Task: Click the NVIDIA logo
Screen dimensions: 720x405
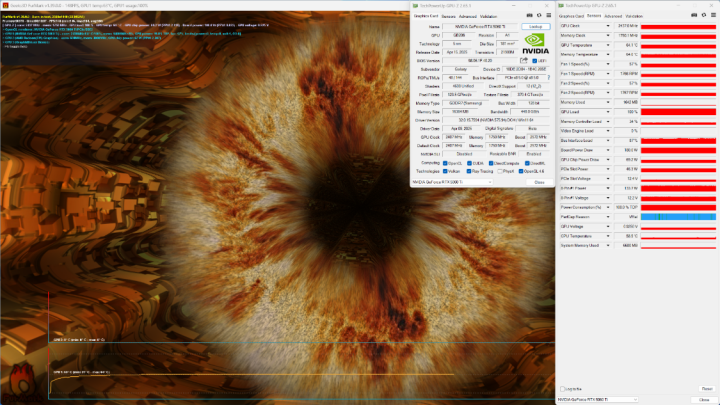Action: (535, 44)
